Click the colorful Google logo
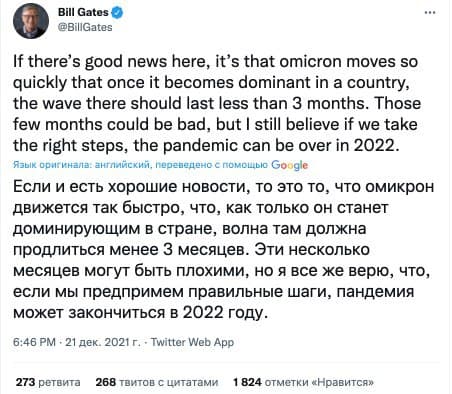Screen dimensions: 452x394 pos(289,165)
